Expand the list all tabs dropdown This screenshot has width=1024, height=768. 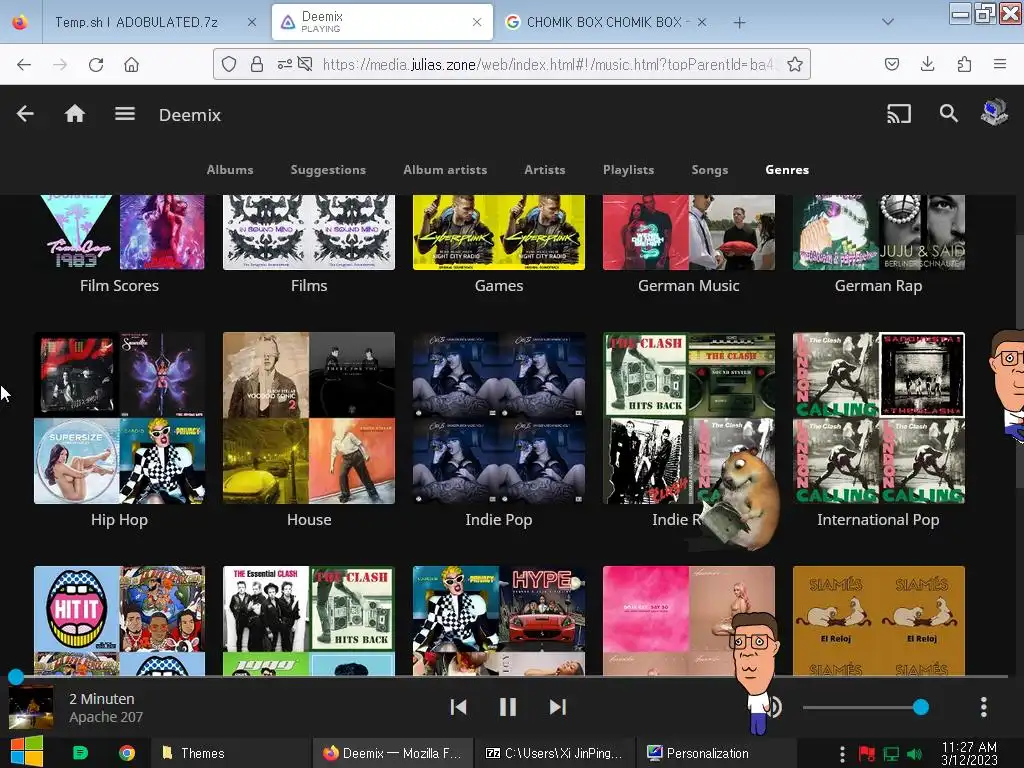click(x=888, y=22)
